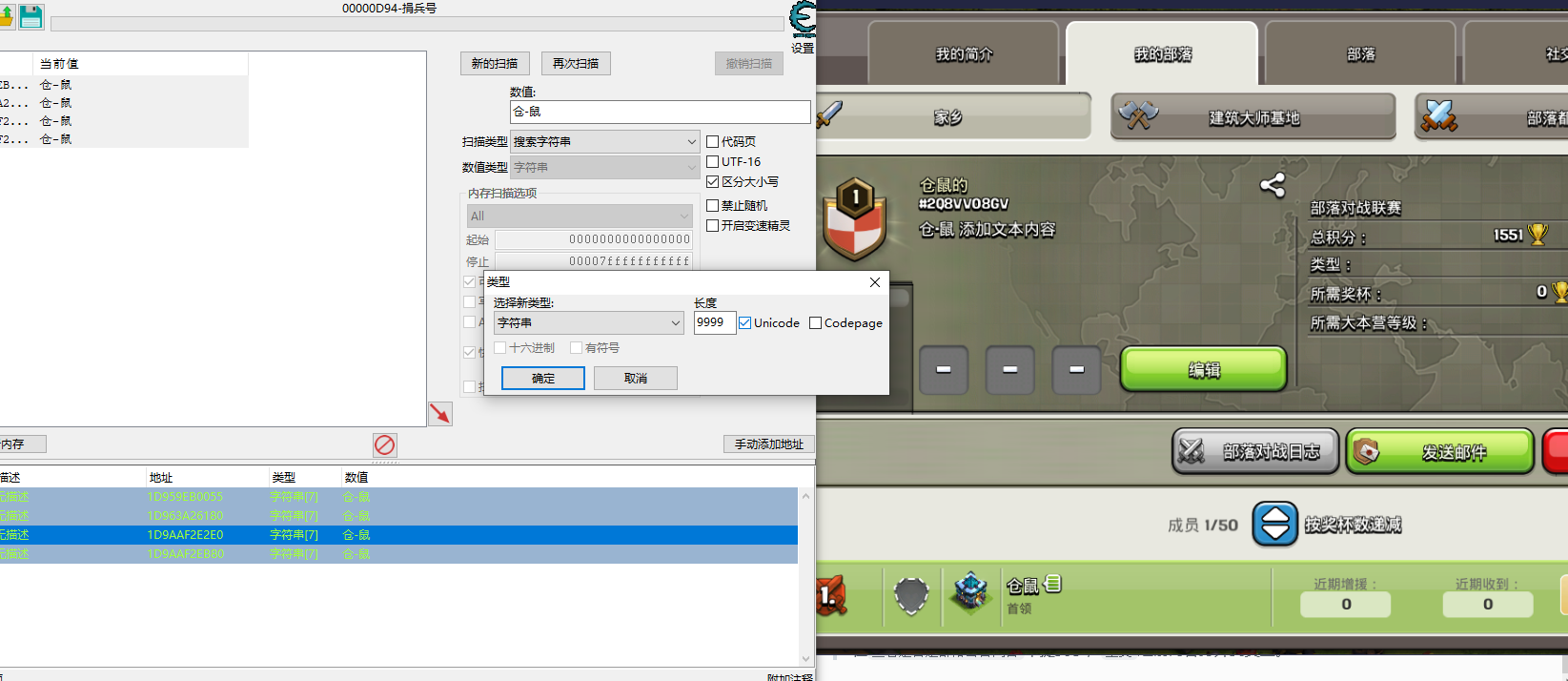Click the grey league shield in member row

click(x=911, y=595)
